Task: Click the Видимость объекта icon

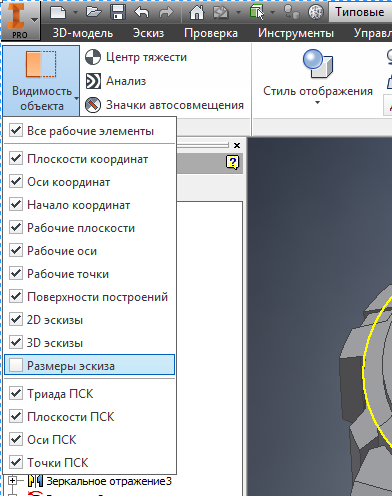Action: point(41,64)
